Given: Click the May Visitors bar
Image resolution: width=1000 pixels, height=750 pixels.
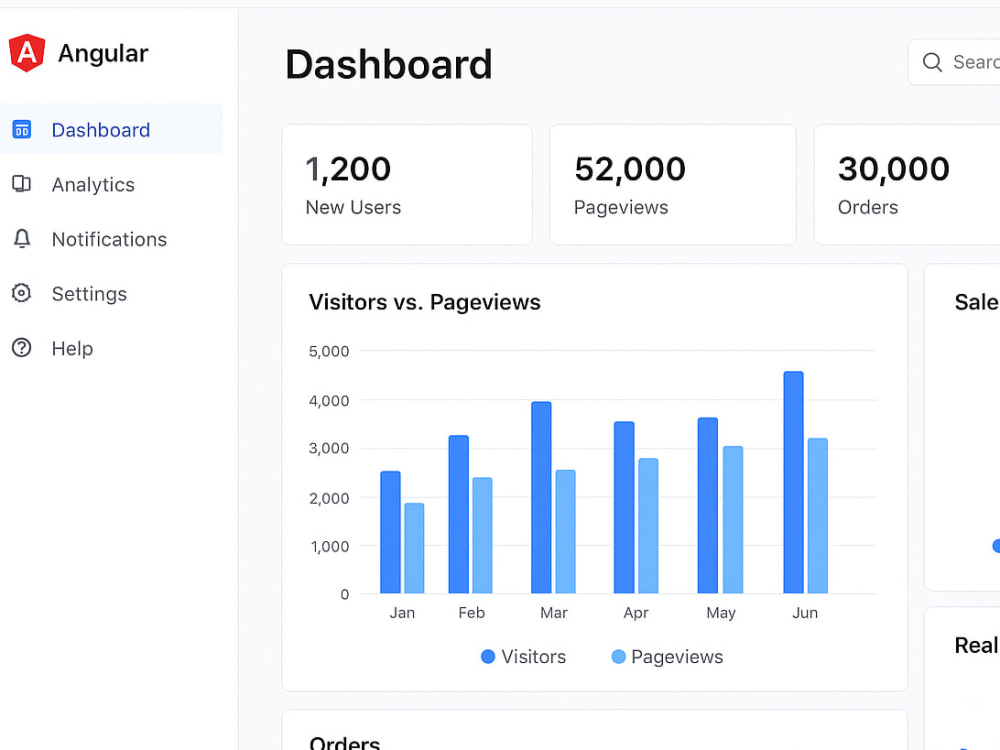Looking at the screenshot, I should [x=708, y=505].
